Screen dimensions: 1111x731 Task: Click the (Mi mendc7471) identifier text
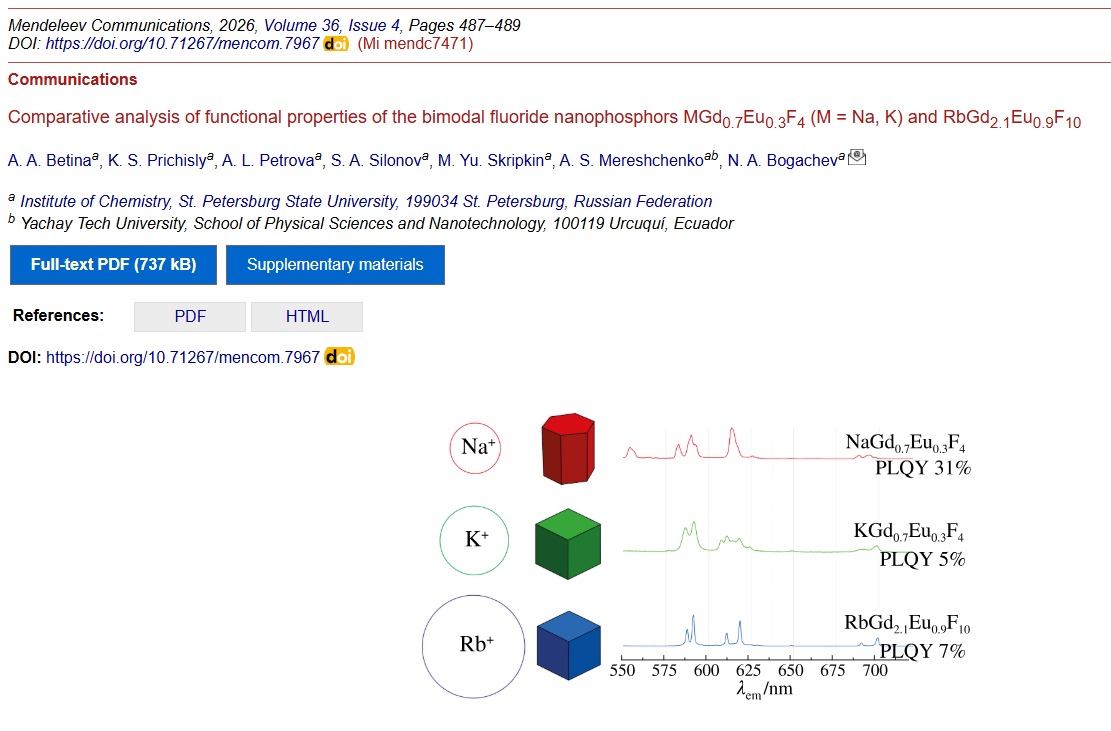(415, 44)
